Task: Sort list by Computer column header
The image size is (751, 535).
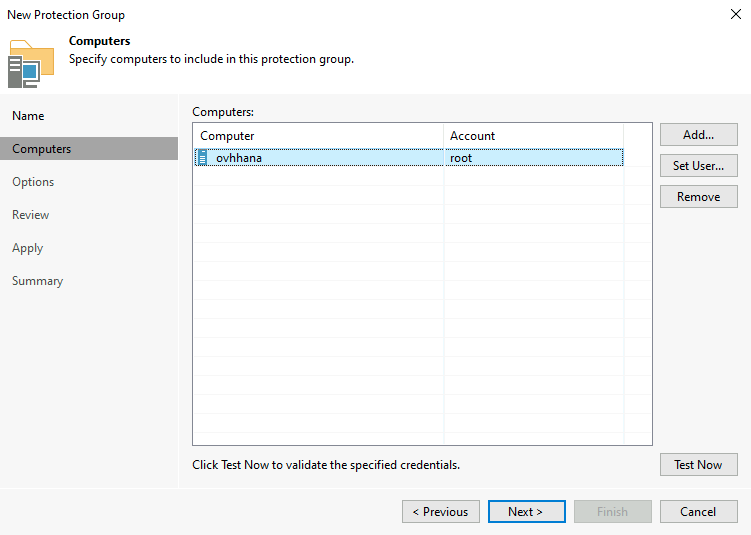Action: [x=317, y=136]
